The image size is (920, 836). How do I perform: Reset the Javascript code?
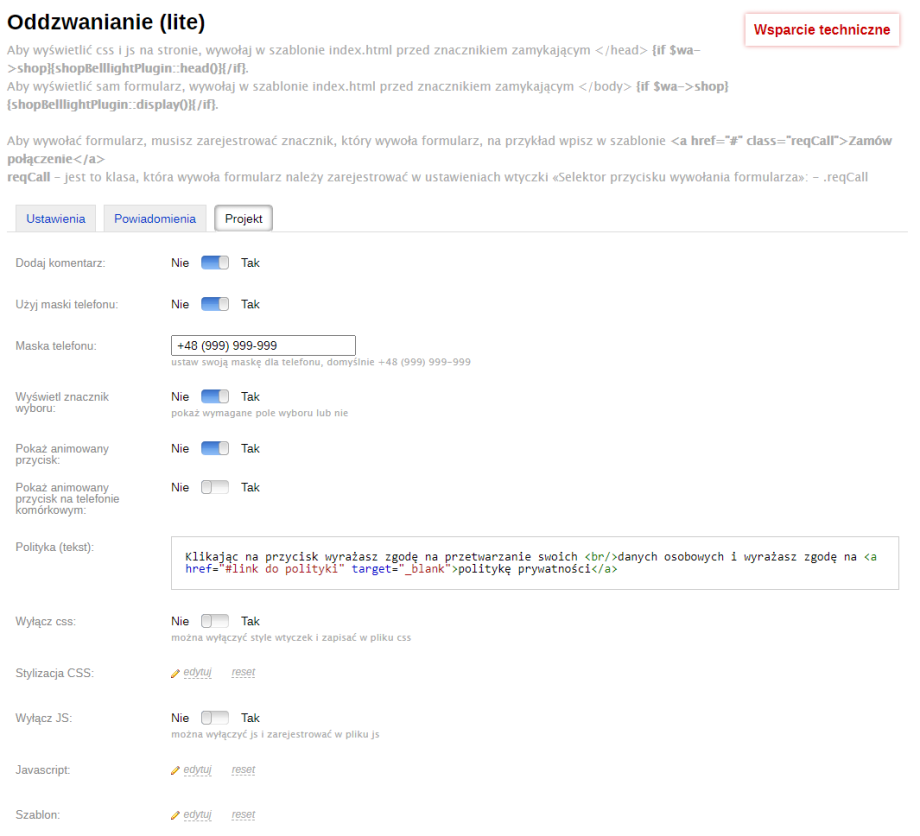click(243, 770)
